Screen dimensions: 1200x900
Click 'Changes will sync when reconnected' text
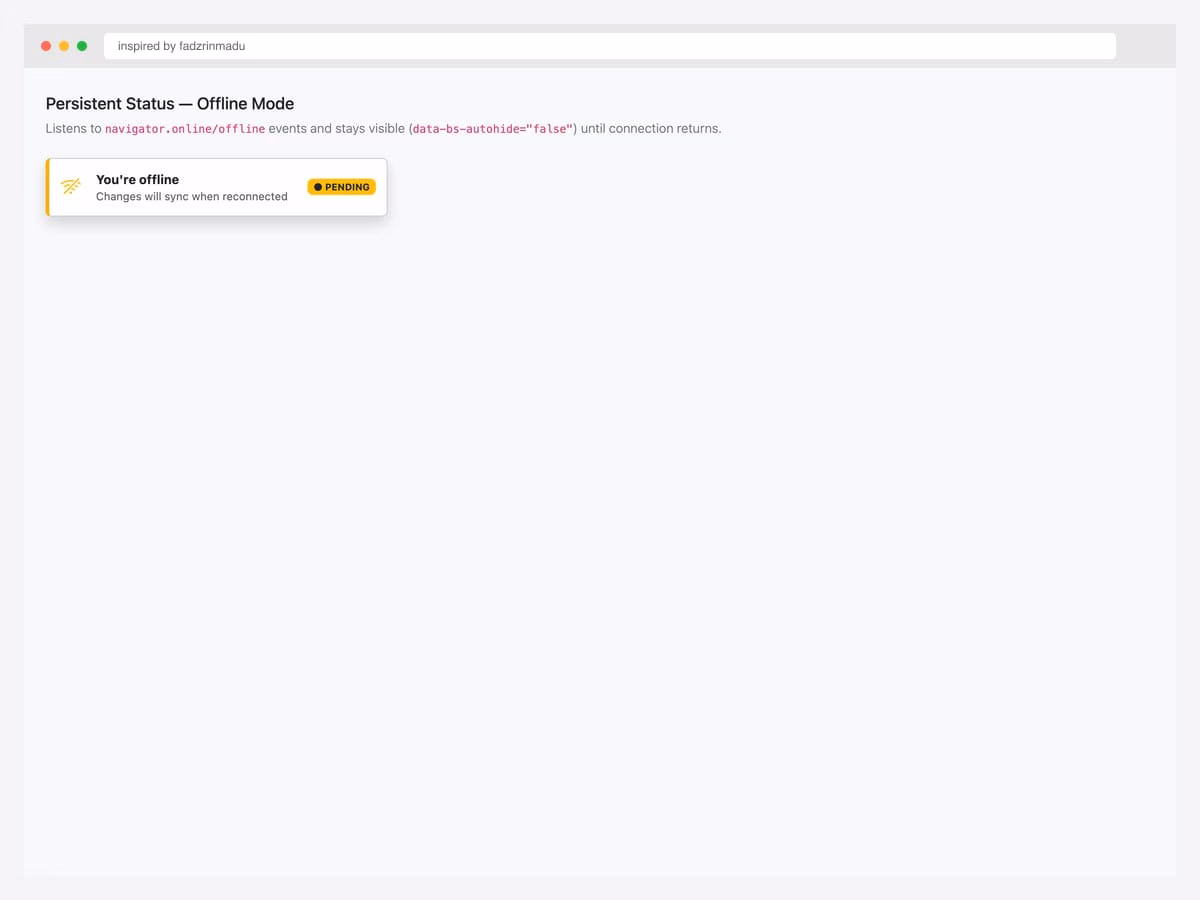[x=192, y=196]
